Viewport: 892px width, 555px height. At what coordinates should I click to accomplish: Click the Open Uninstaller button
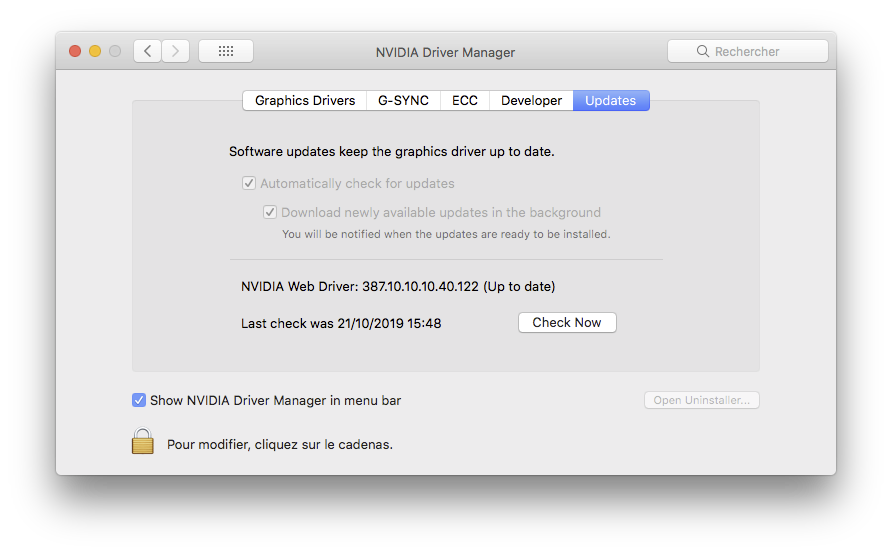tap(702, 400)
